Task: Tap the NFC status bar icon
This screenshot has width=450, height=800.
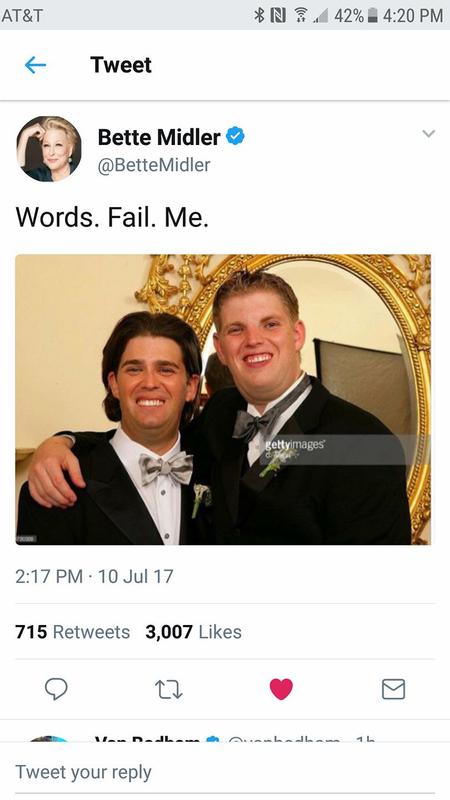Action: [278, 15]
